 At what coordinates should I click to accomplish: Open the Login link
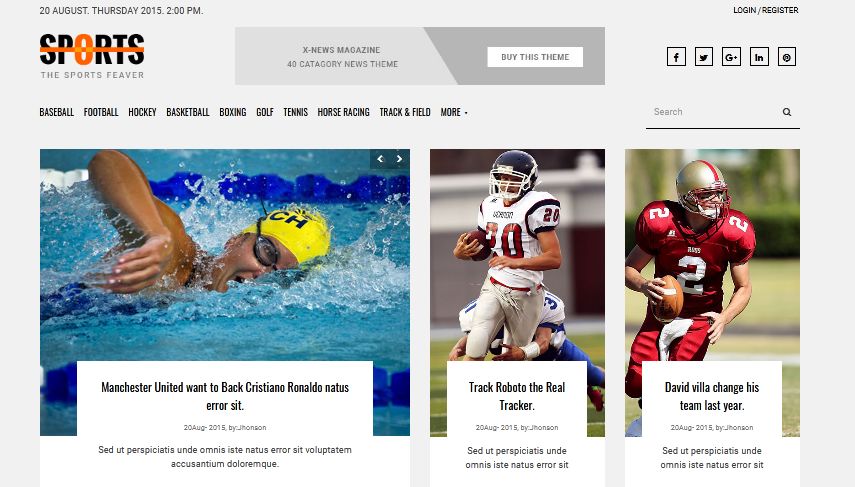(744, 10)
